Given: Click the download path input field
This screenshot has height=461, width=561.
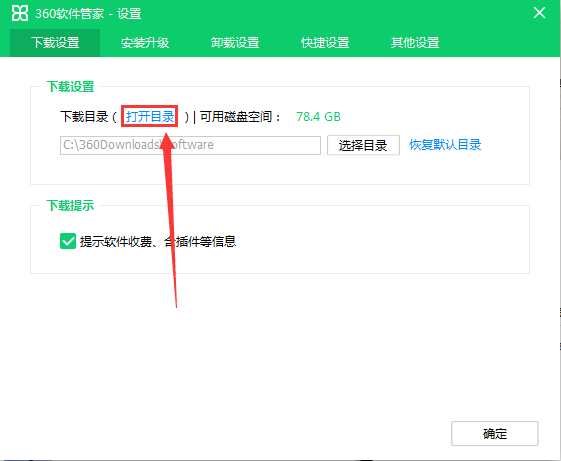Looking at the screenshot, I should click(190, 145).
